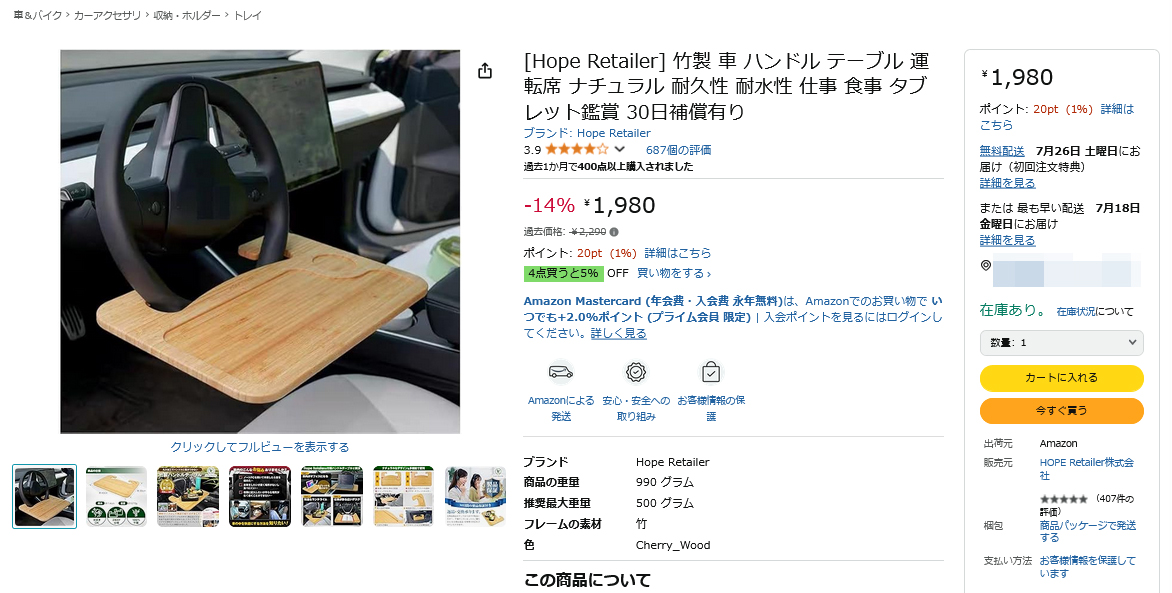Click クリックしてフルビューを表示する link

[259, 447]
